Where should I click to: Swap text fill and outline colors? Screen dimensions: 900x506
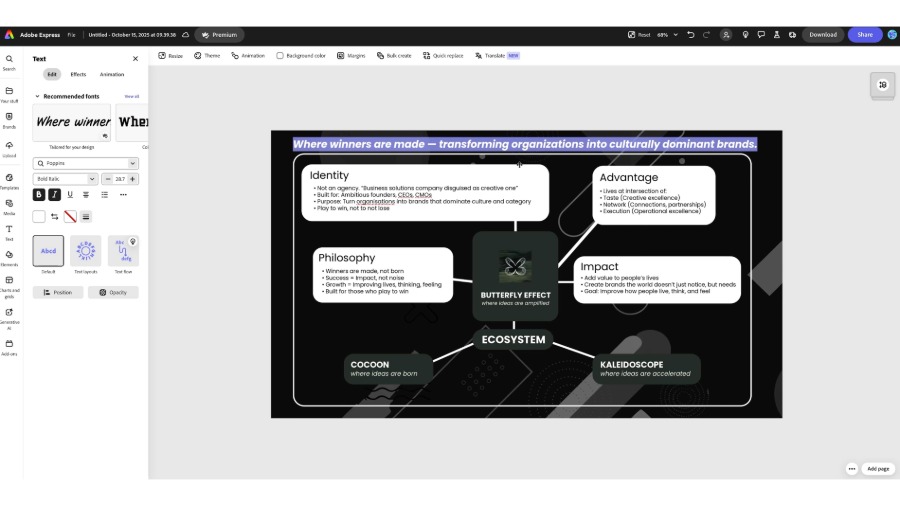55,216
